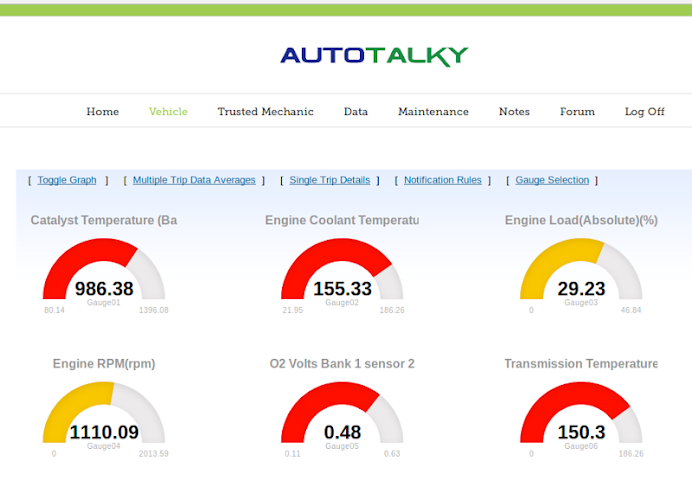The height and width of the screenshot is (500, 692).
Task: Go to the Home menu item
Action: point(102,112)
